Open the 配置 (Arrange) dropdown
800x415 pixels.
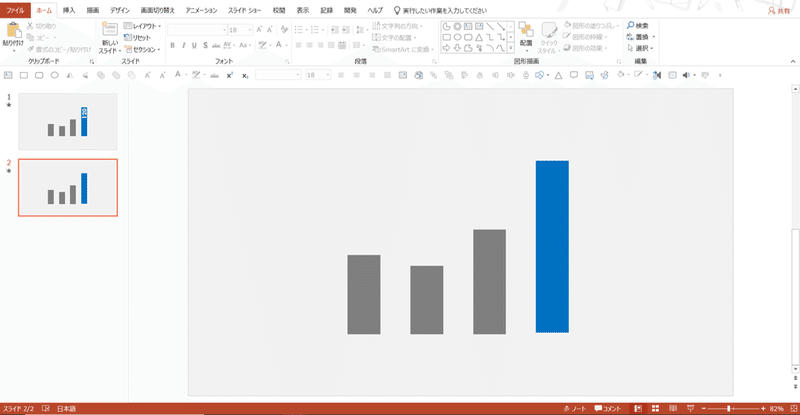(526, 37)
